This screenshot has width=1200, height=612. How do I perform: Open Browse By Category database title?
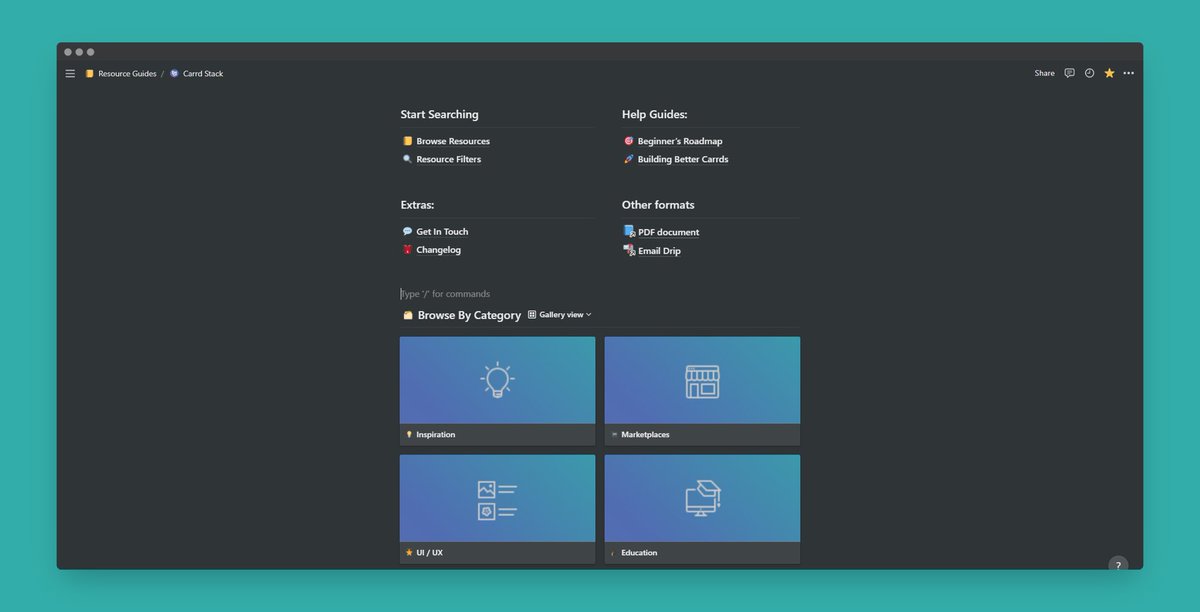click(x=469, y=315)
